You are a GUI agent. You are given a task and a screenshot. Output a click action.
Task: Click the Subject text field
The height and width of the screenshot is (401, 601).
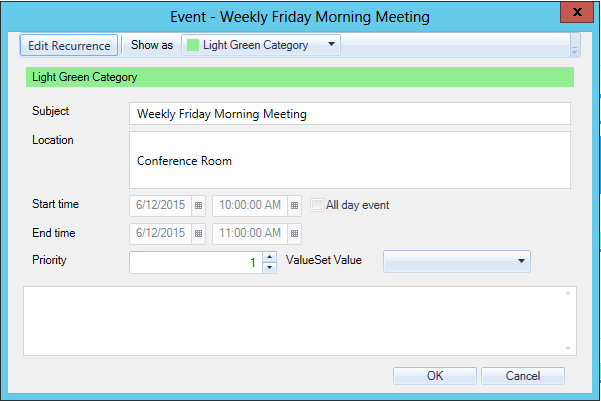point(349,114)
